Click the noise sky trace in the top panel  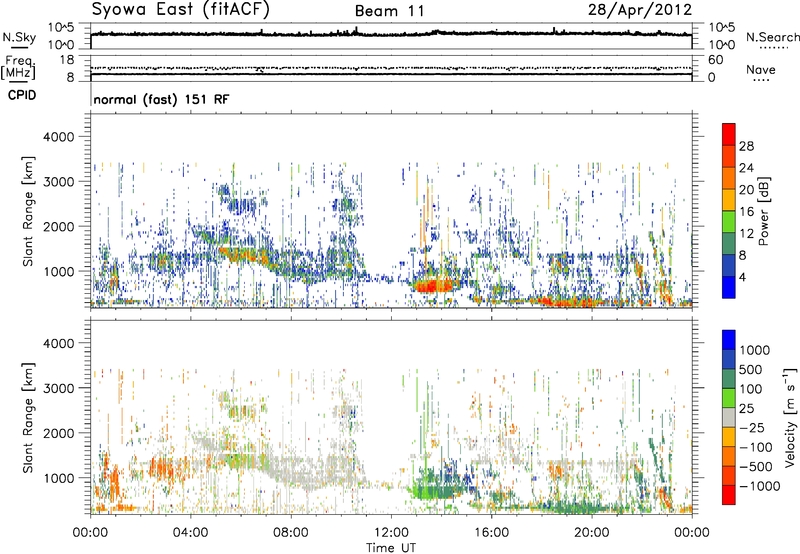(x=391, y=34)
